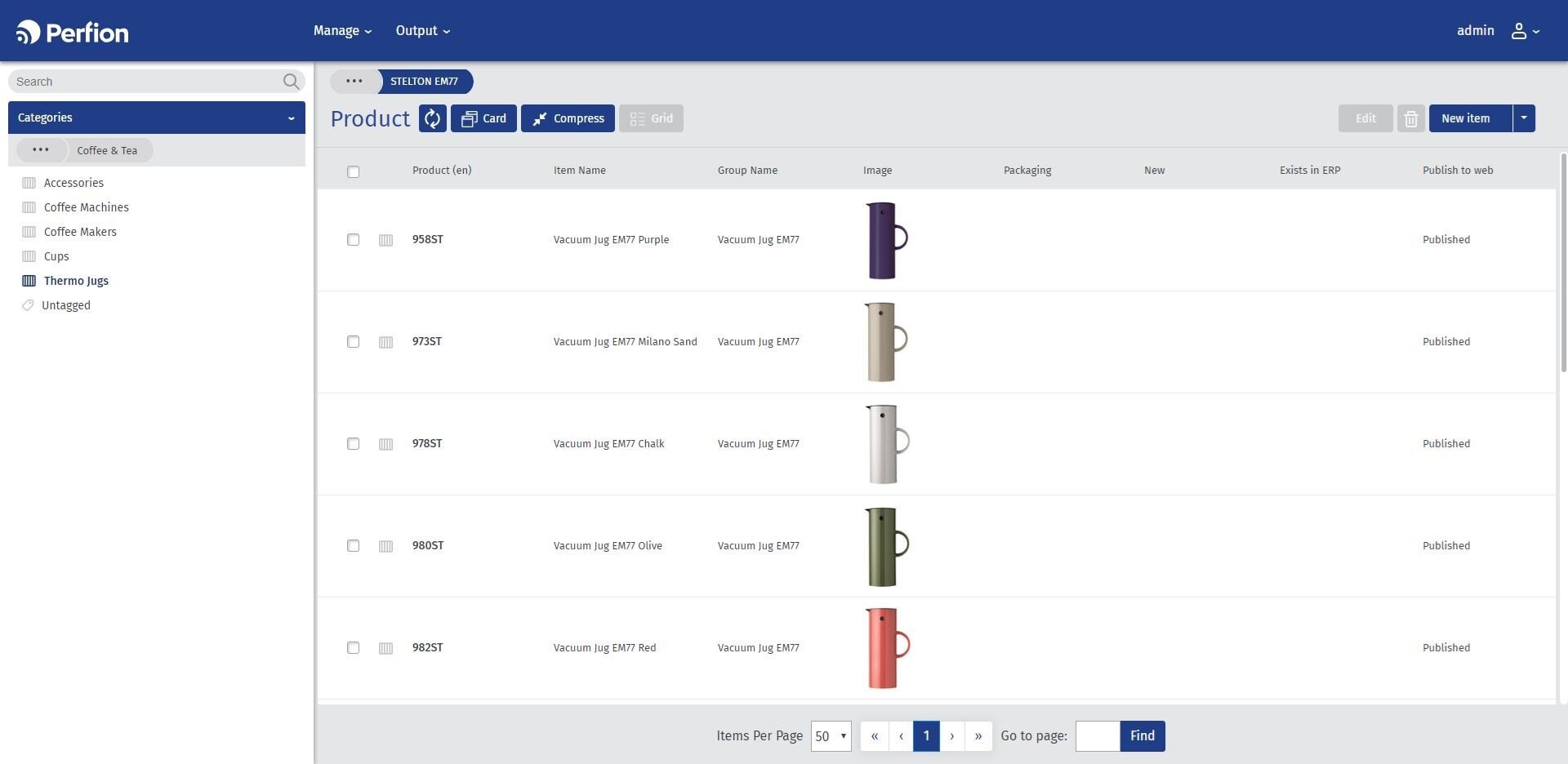The width and height of the screenshot is (1568, 764).
Task: Click the Perfion logo
Action: point(72,30)
